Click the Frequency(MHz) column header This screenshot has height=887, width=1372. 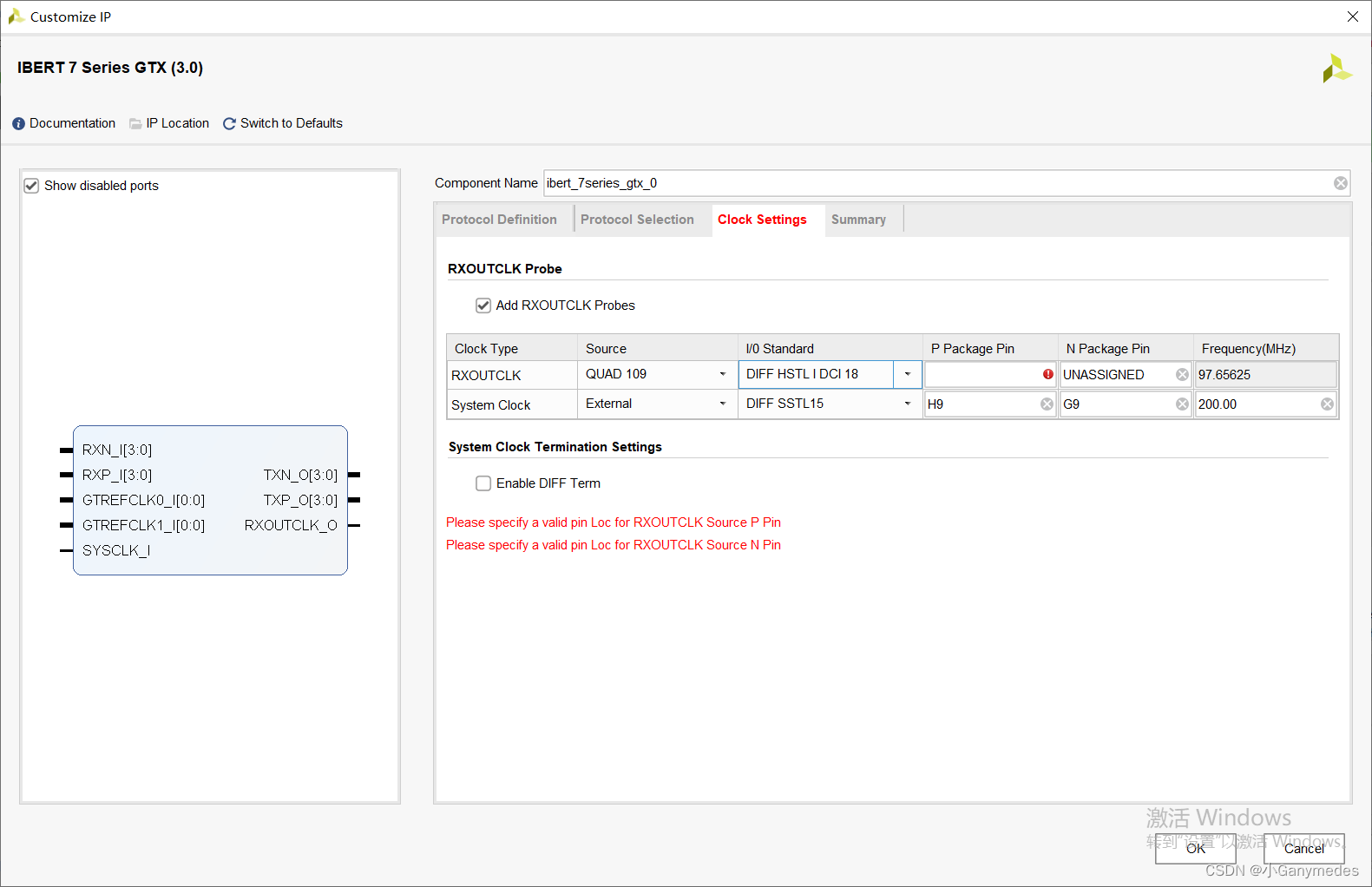click(1266, 348)
